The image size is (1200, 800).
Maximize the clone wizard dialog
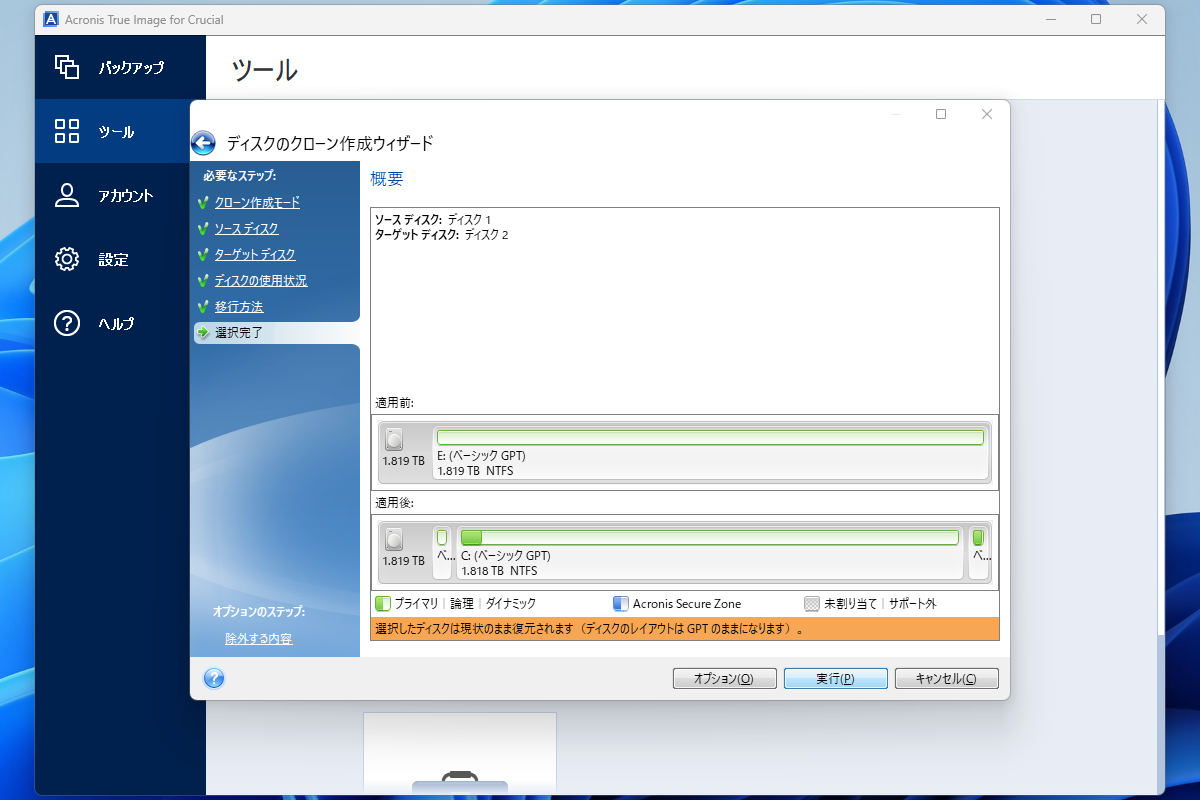point(941,114)
